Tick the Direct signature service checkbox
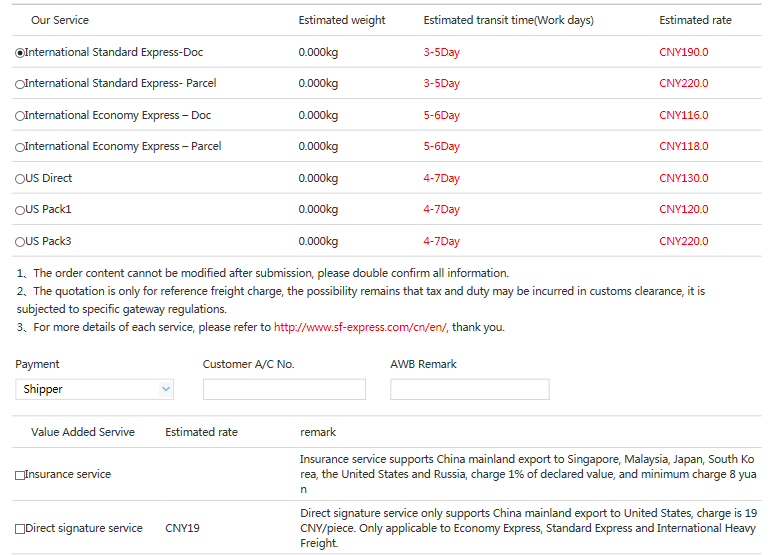 (x=20, y=529)
